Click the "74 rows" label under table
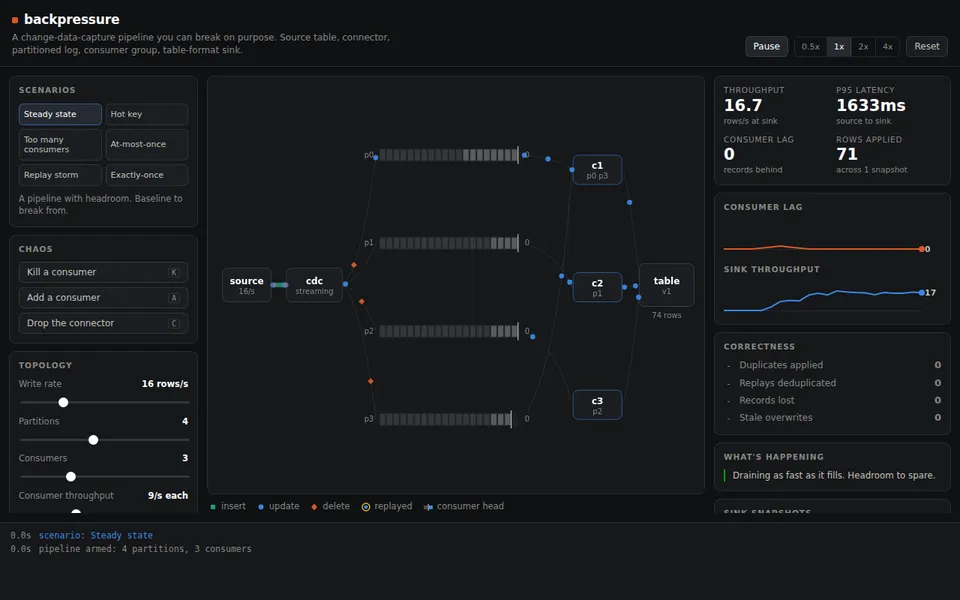Viewport: 960px width, 600px height. 666,315
